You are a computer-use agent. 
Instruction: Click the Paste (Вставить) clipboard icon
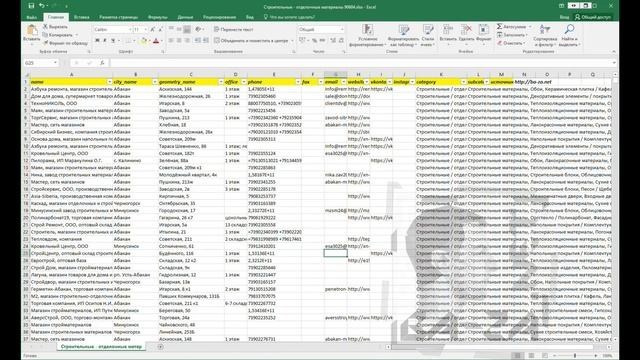[31, 30]
